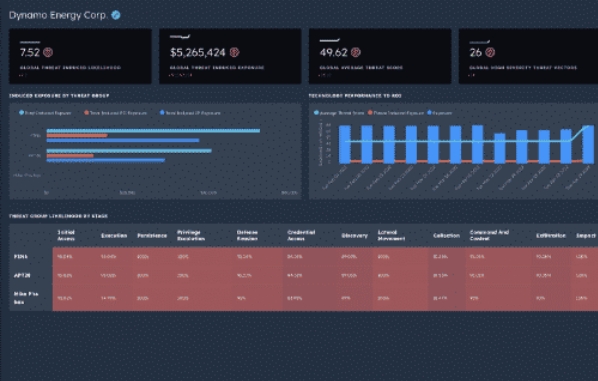The width and height of the screenshot is (598, 381).
Task: Sort by the Execution column header
Action: (114, 236)
